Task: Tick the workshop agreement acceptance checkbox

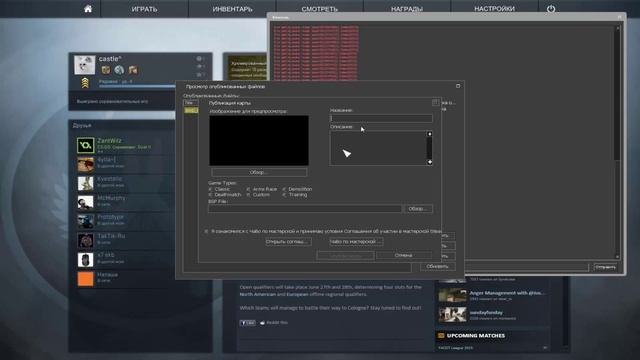Action: pos(206,231)
